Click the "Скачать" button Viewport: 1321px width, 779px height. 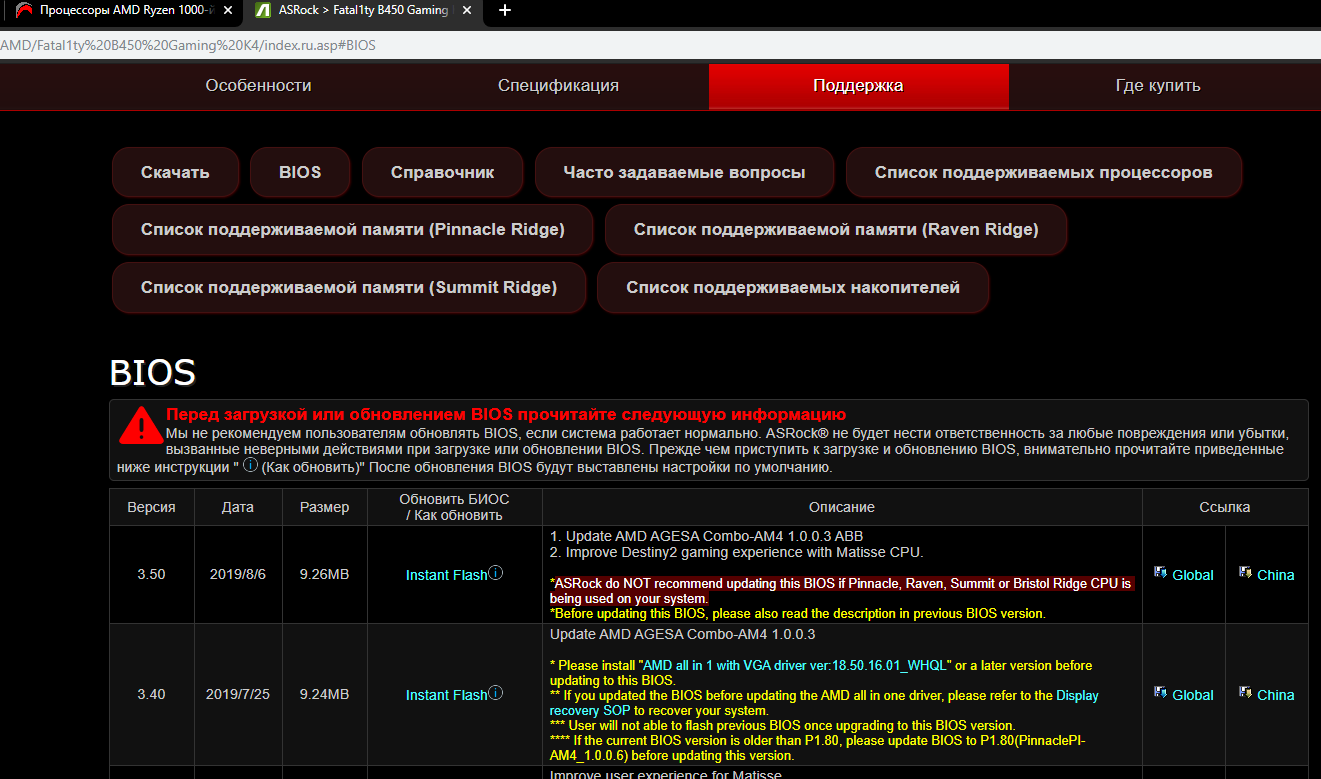click(x=175, y=172)
